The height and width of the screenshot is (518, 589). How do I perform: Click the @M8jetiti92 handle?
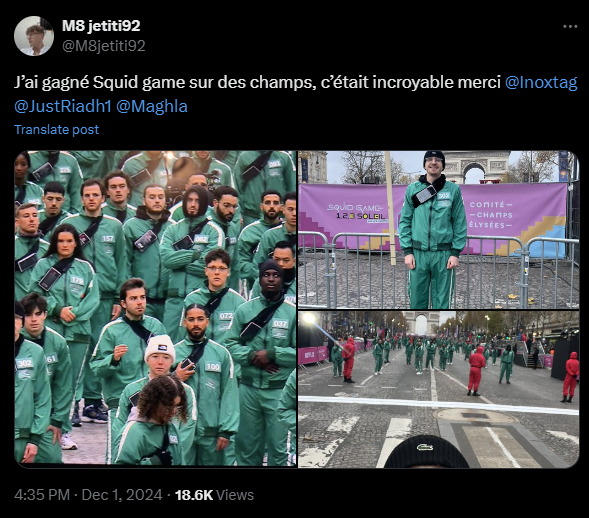[x=103, y=46]
